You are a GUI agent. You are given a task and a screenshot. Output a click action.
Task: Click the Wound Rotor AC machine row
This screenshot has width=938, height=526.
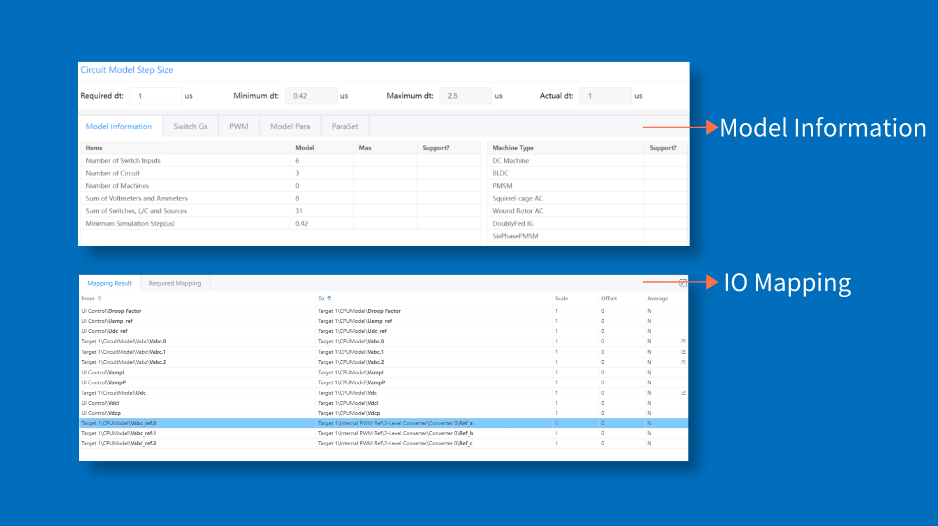click(x=587, y=211)
